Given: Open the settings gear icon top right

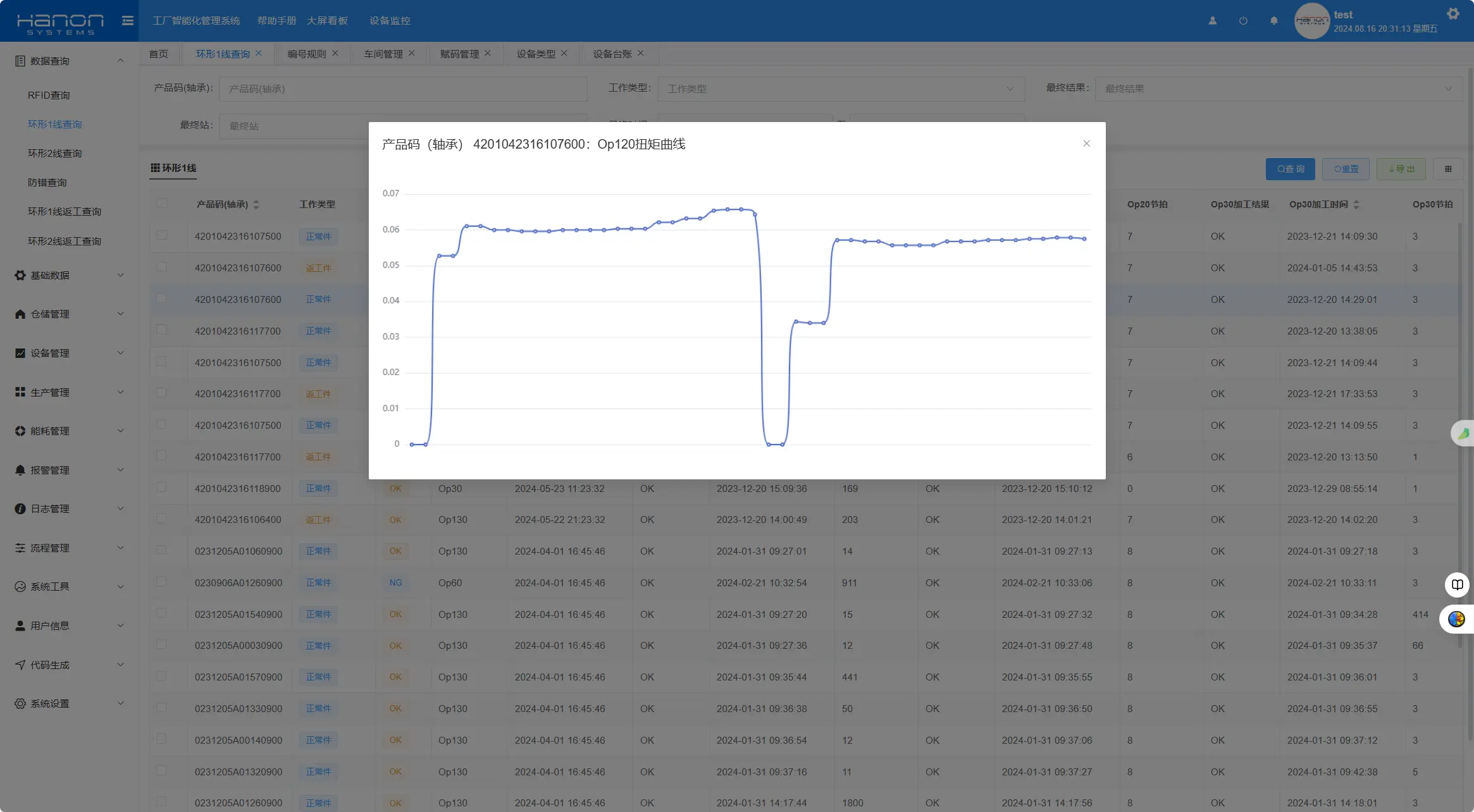Looking at the screenshot, I should pyautogui.click(x=1452, y=14).
